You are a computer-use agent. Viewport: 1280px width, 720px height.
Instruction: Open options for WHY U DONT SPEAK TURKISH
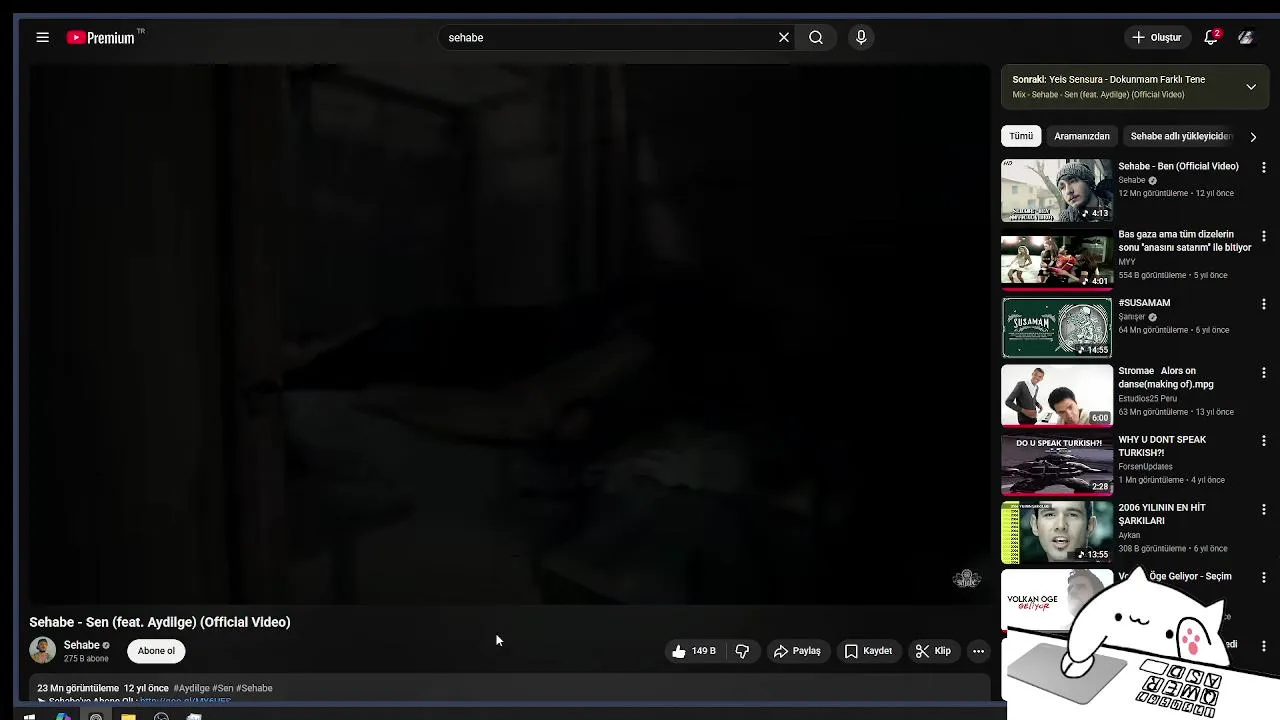[1263, 441]
